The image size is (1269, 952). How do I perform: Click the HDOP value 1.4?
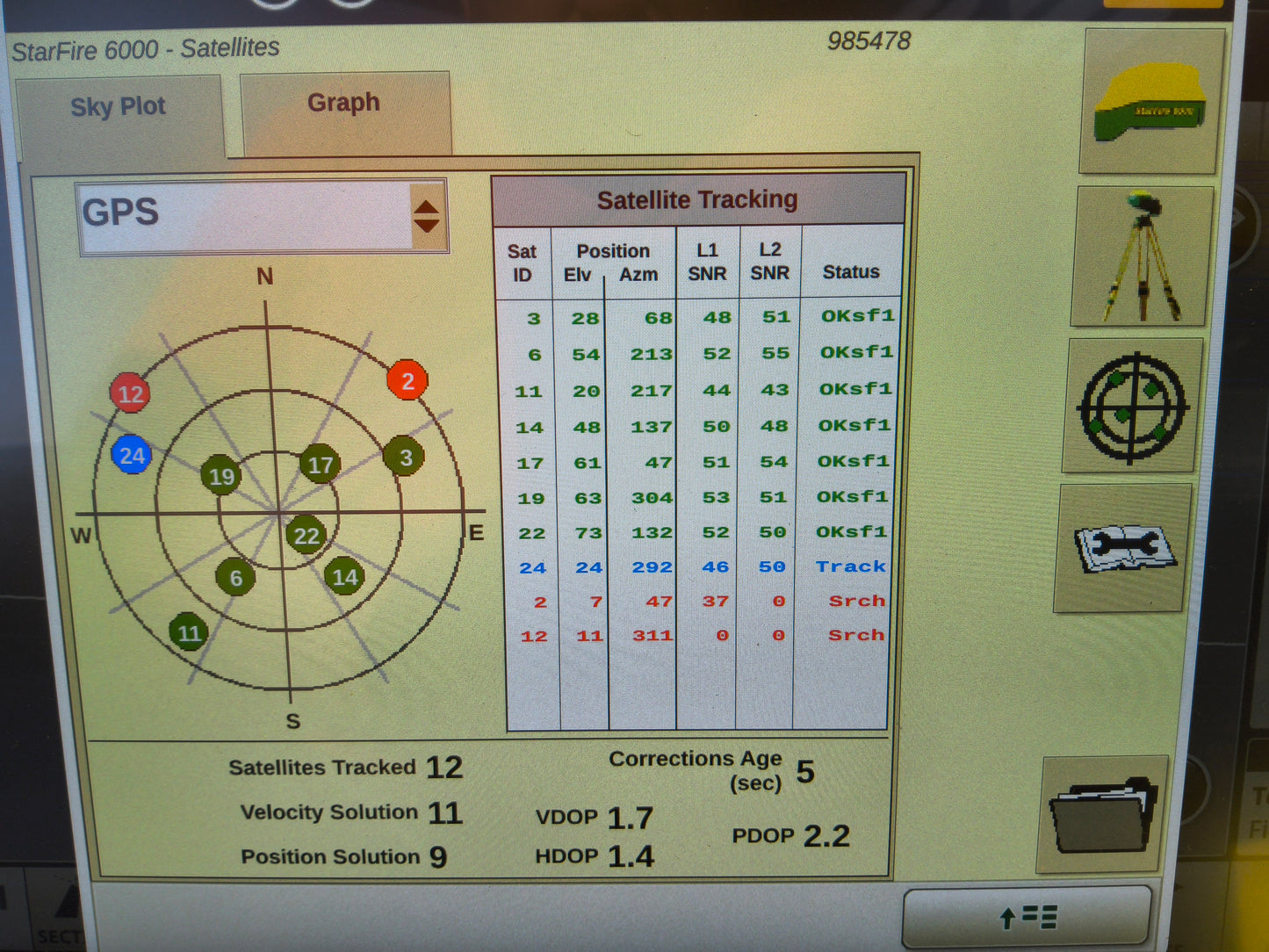click(631, 856)
